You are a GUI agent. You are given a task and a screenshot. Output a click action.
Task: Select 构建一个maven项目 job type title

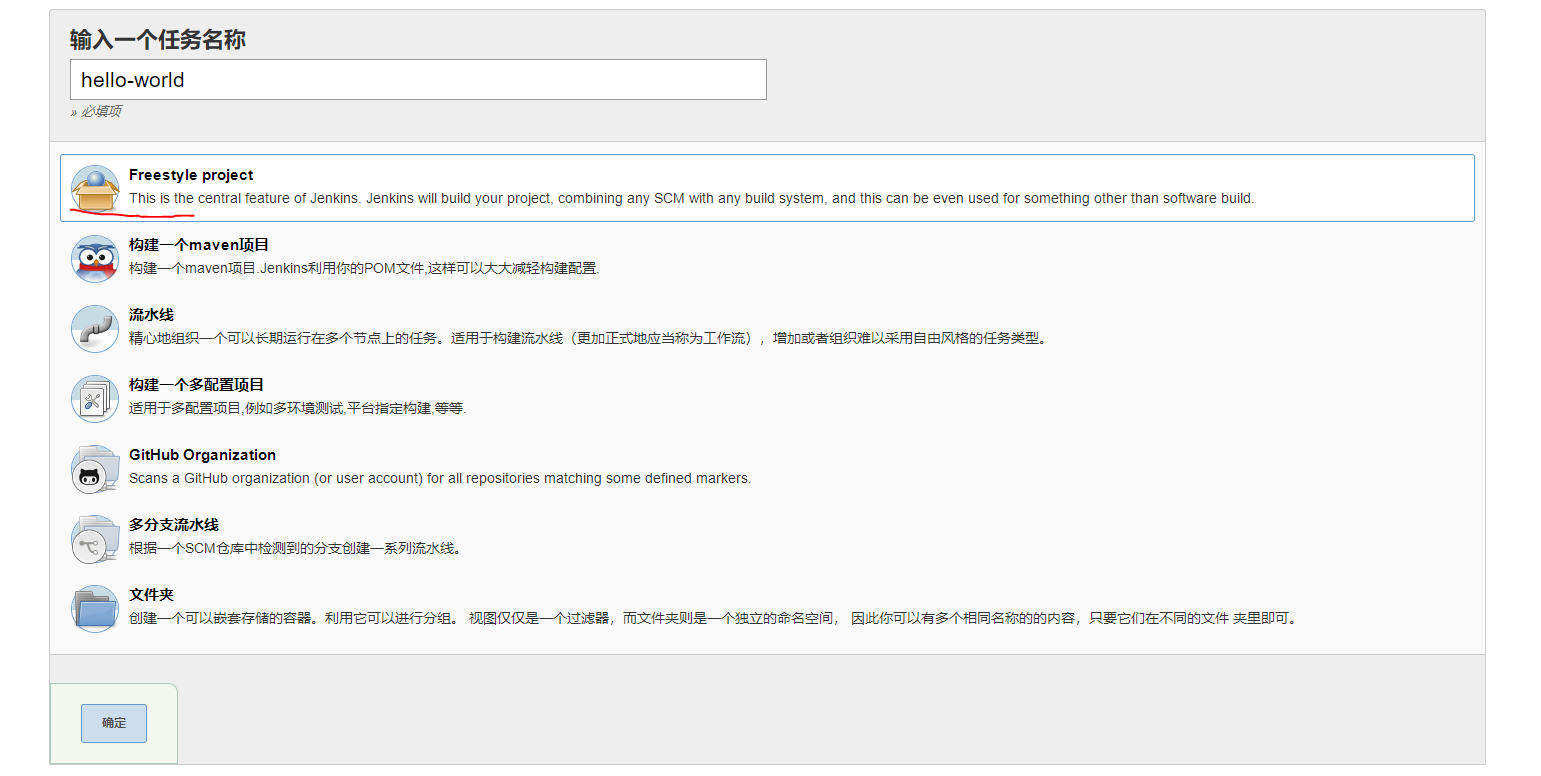pos(199,245)
